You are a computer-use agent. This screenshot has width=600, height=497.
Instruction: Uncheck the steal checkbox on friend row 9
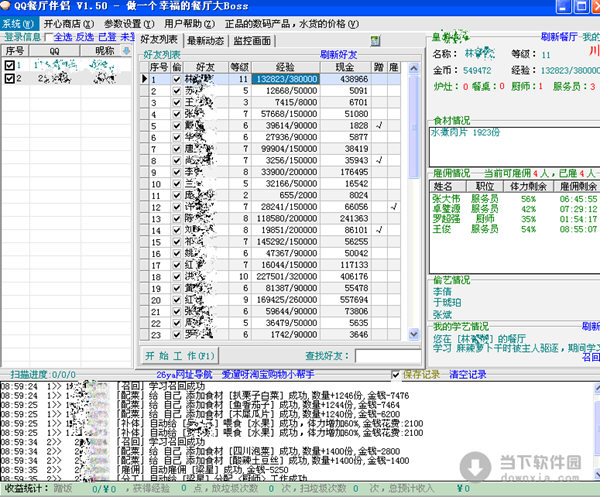[176, 172]
